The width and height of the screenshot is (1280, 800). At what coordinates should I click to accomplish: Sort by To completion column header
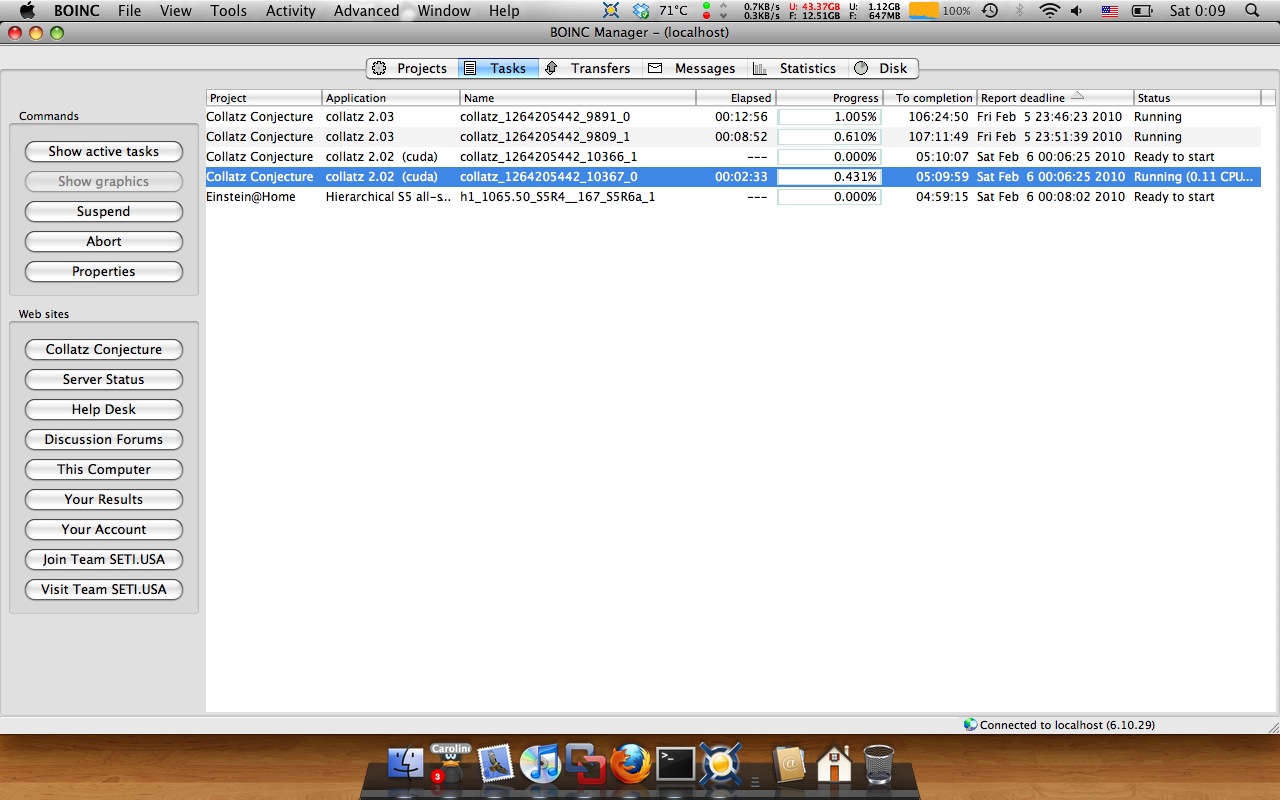pyautogui.click(x=930, y=98)
